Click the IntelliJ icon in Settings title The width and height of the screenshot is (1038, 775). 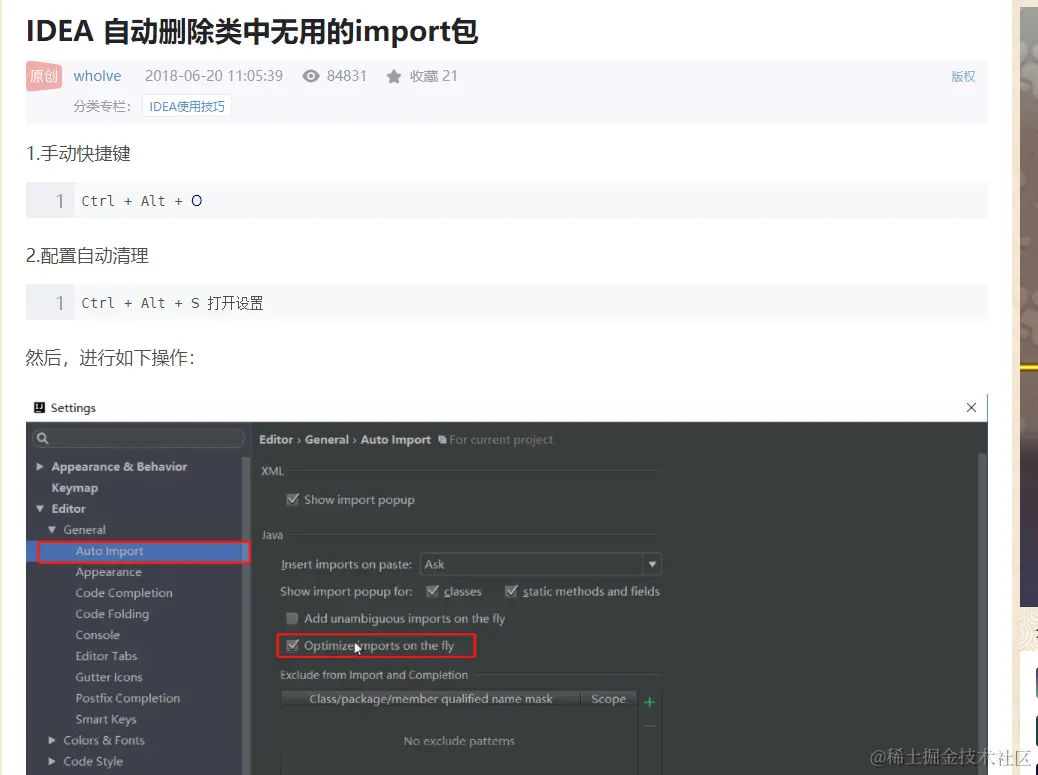(40, 408)
